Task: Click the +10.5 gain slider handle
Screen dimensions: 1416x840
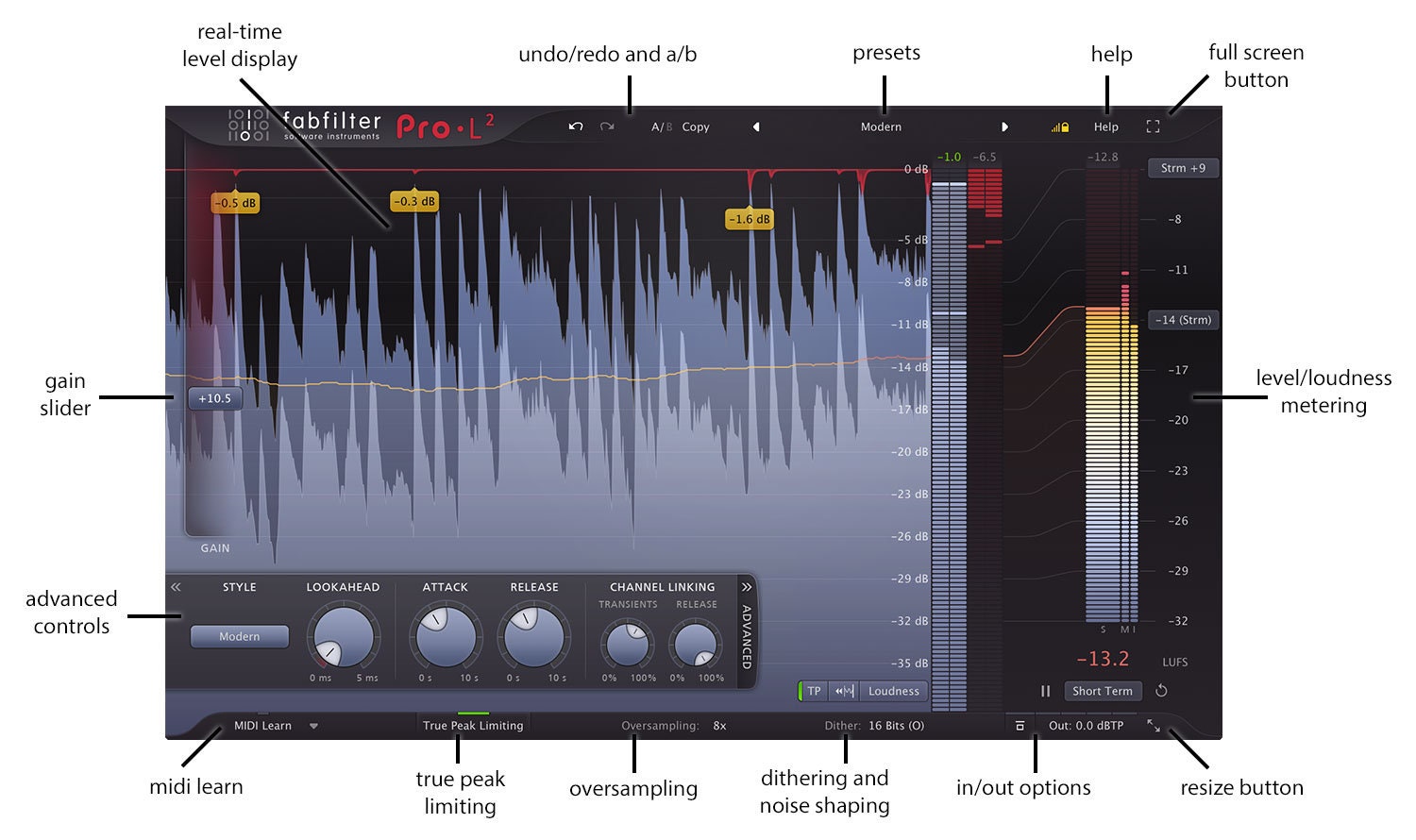Action: (x=214, y=398)
